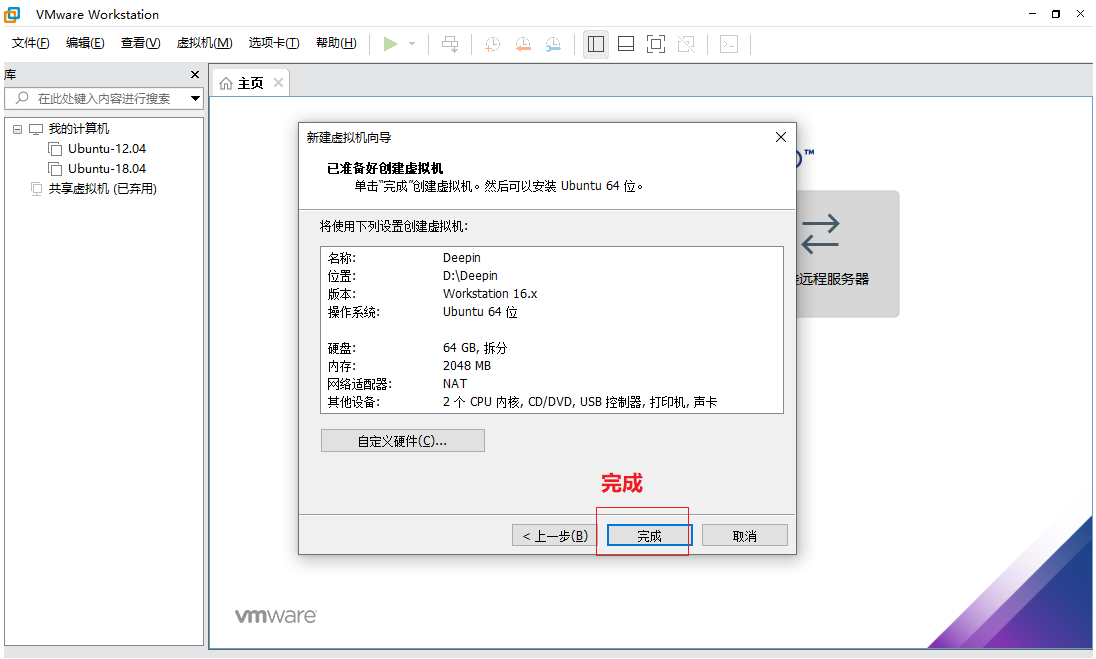Click the 硬盘 64 GB row
This screenshot has width=1096, height=659.
[551, 348]
